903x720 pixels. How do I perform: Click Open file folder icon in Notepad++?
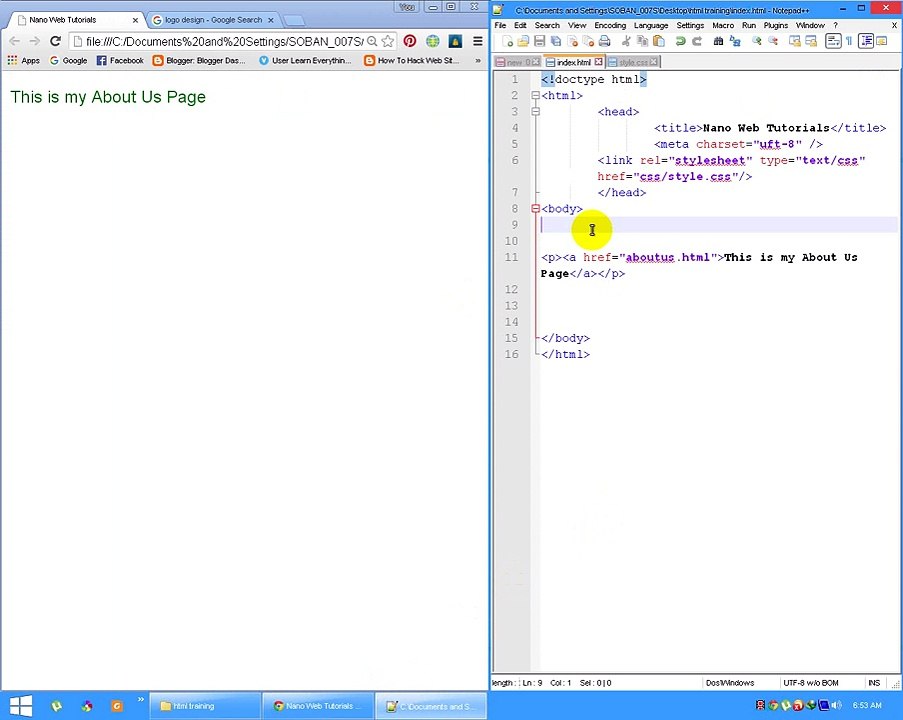point(523,41)
